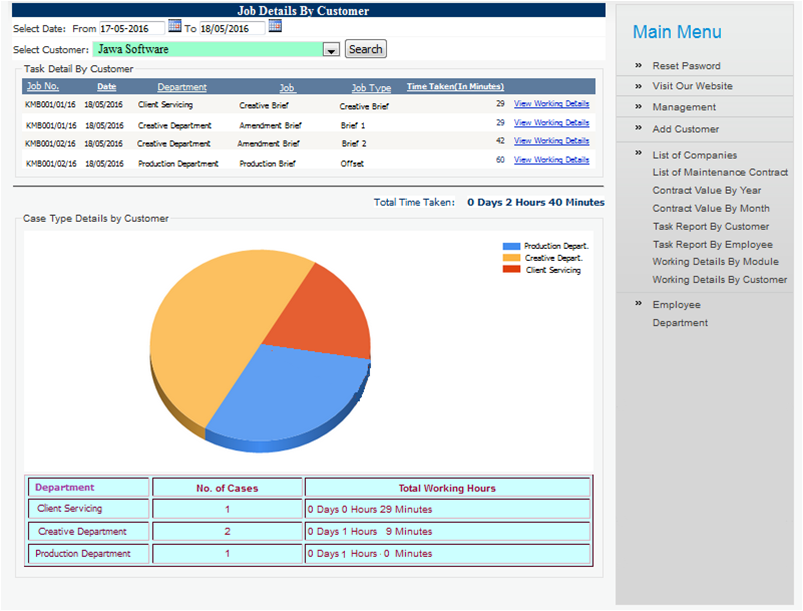Sort by Job No. column header
Screen dimensions: 803x611
43,86
